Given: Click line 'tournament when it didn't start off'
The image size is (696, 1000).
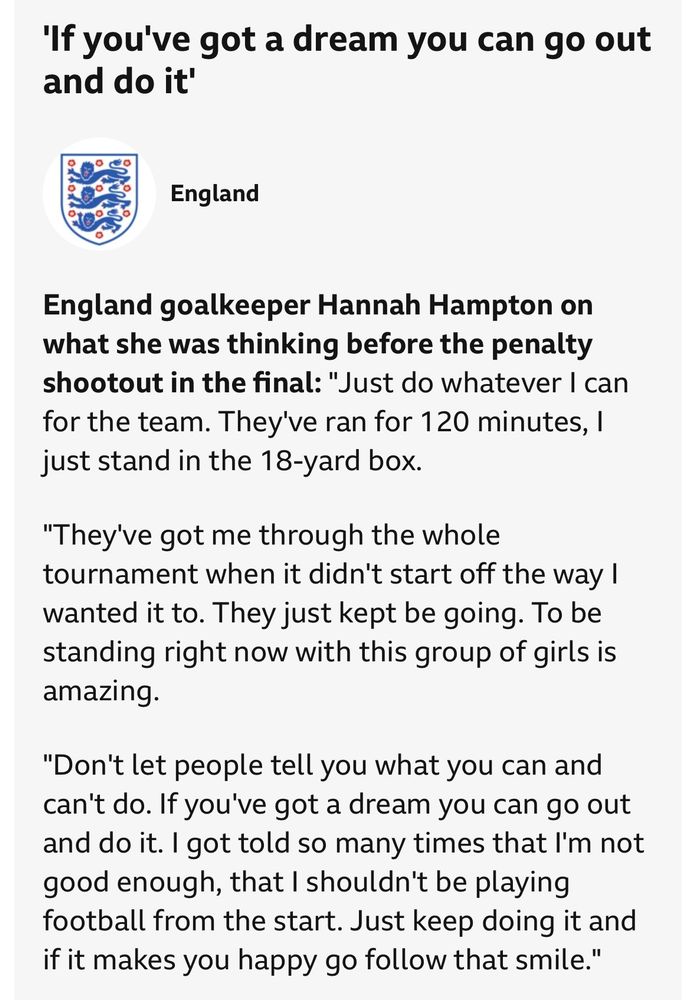Looking at the screenshot, I should coord(330,574).
